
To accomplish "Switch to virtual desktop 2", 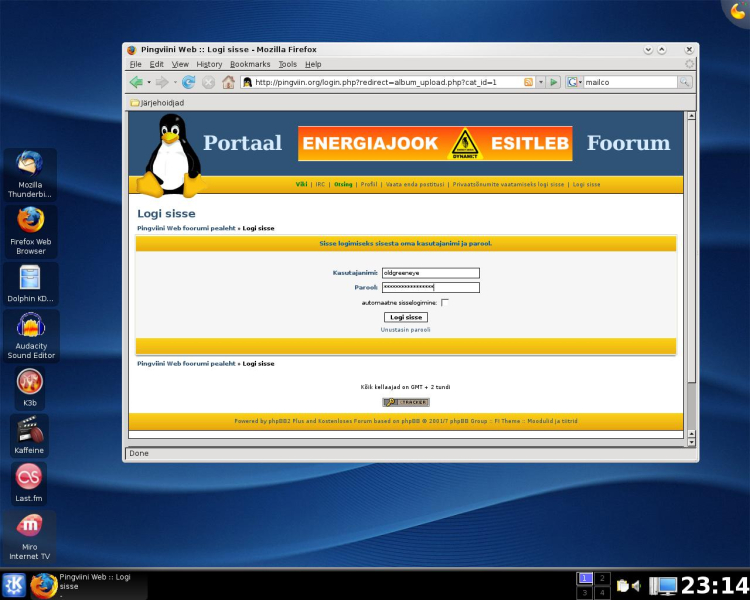I will 602,578.
